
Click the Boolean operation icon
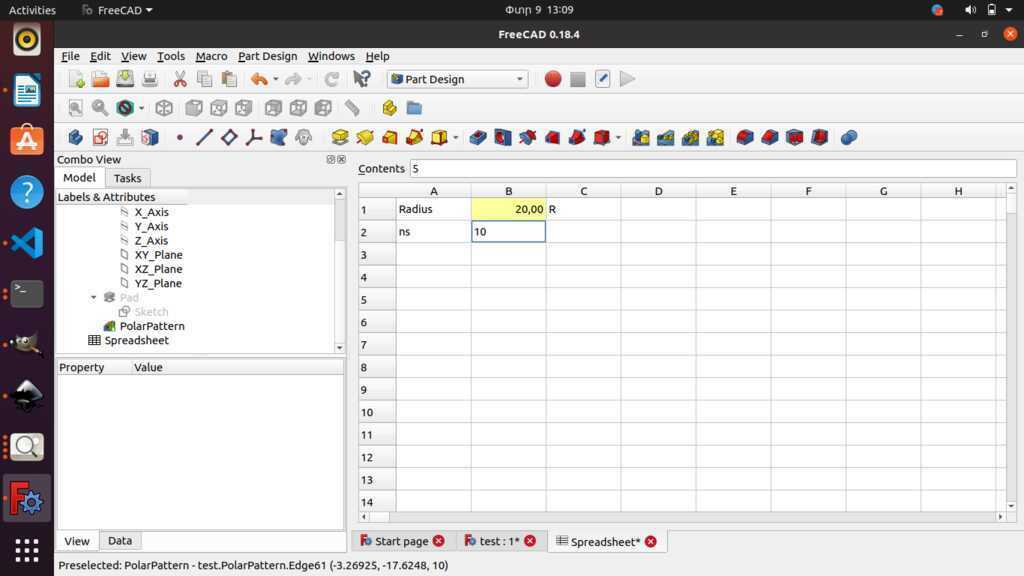(848, 137)
